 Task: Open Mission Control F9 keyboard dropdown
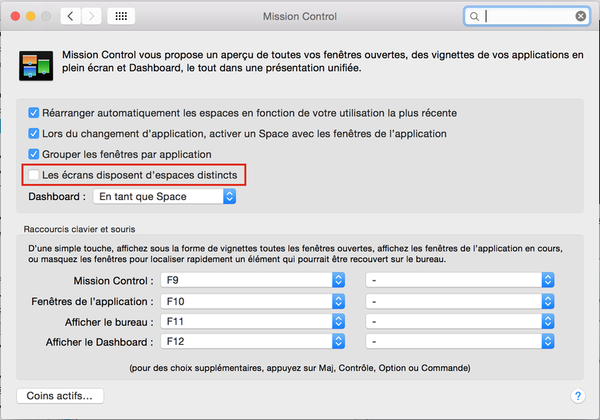tap(253, 280)
